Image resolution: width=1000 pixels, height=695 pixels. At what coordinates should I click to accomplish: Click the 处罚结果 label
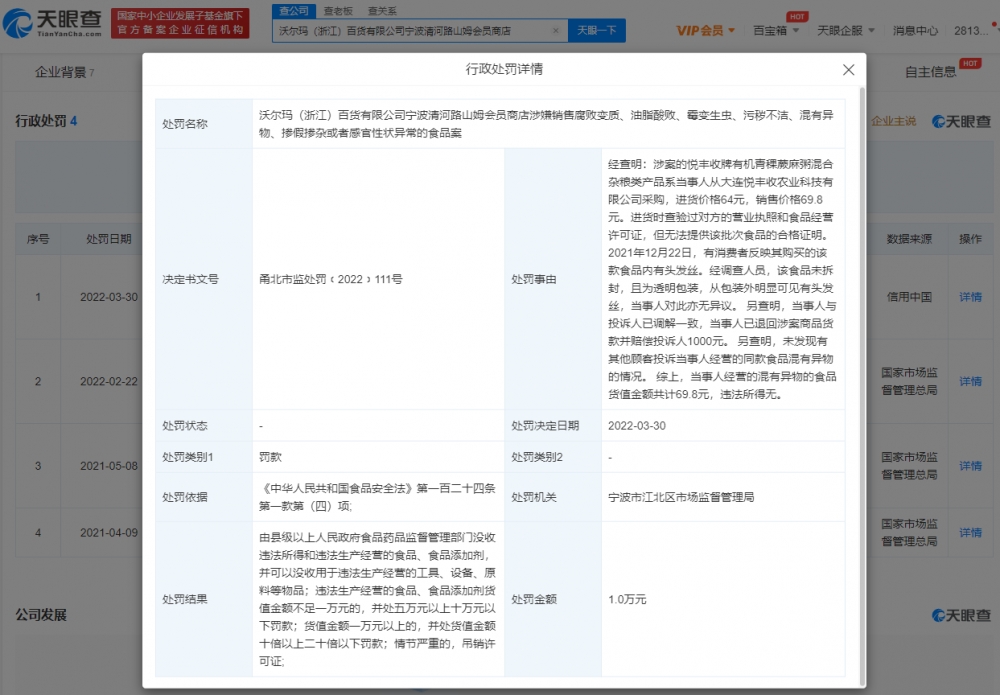coord(185,599)
